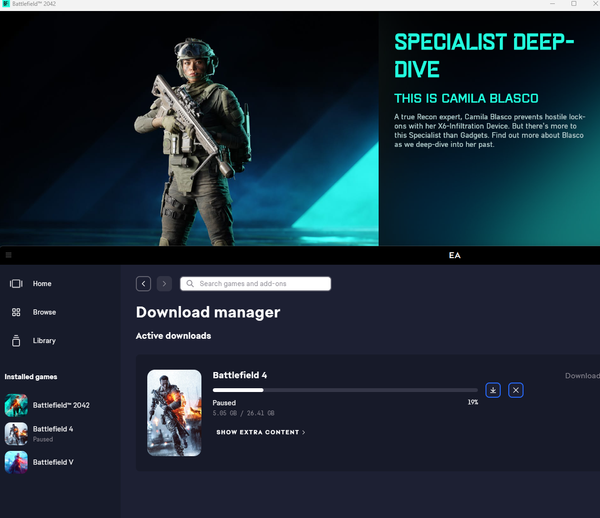Click the search magnifier icon
The image size is (600, 518).
pyautogui.click(x=190, y=283)
